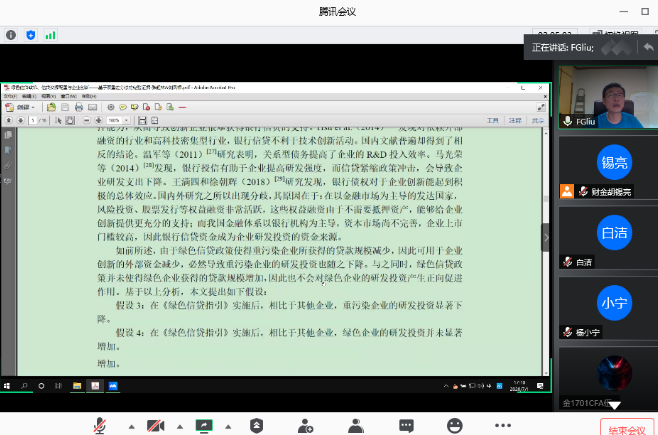Image resolution: width=658 pixels, height=435 pixels.
Task: Check the green network signal icon
Action: (x=50, y=35)
